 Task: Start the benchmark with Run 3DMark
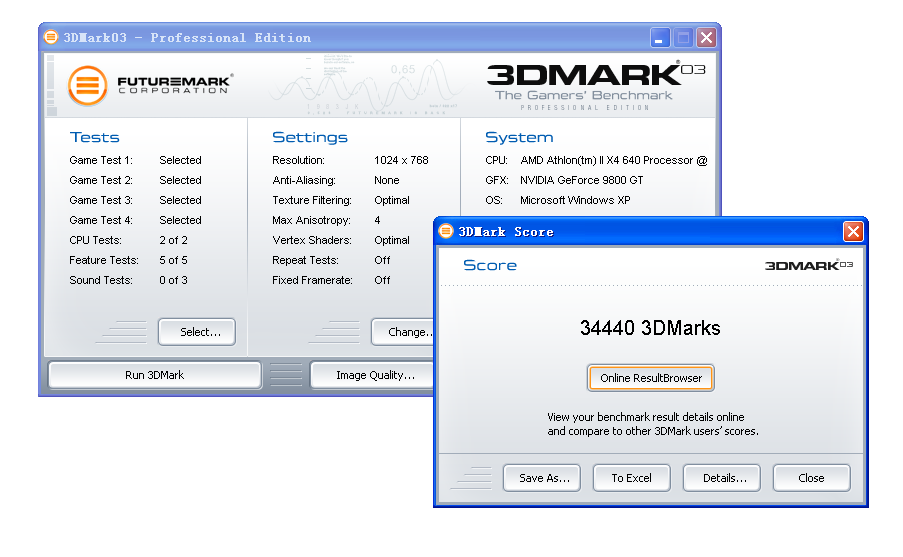point(154,375)
